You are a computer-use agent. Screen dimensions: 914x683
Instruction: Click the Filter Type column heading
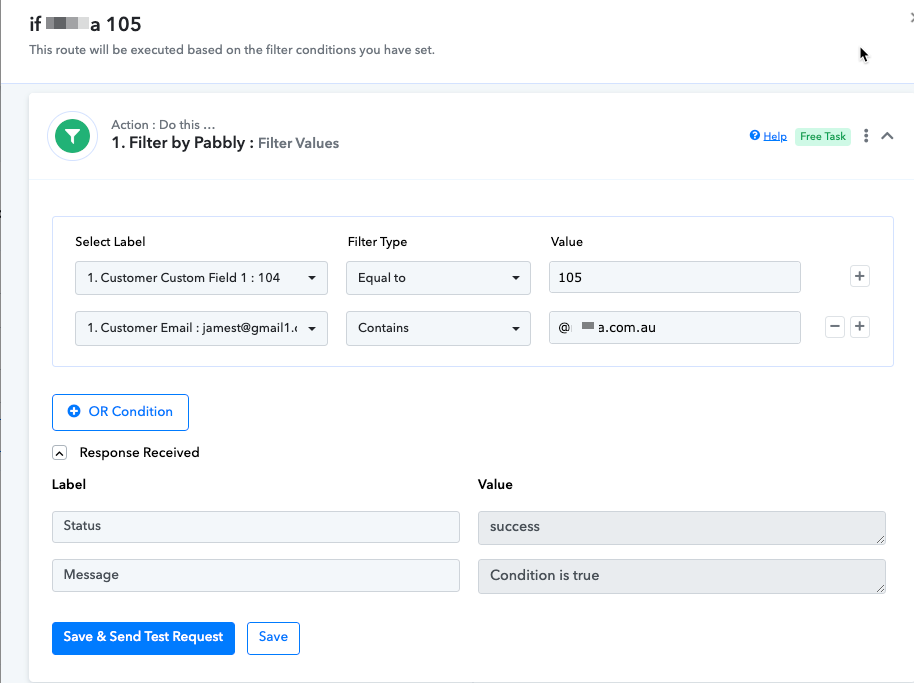[x=377, y=242]
